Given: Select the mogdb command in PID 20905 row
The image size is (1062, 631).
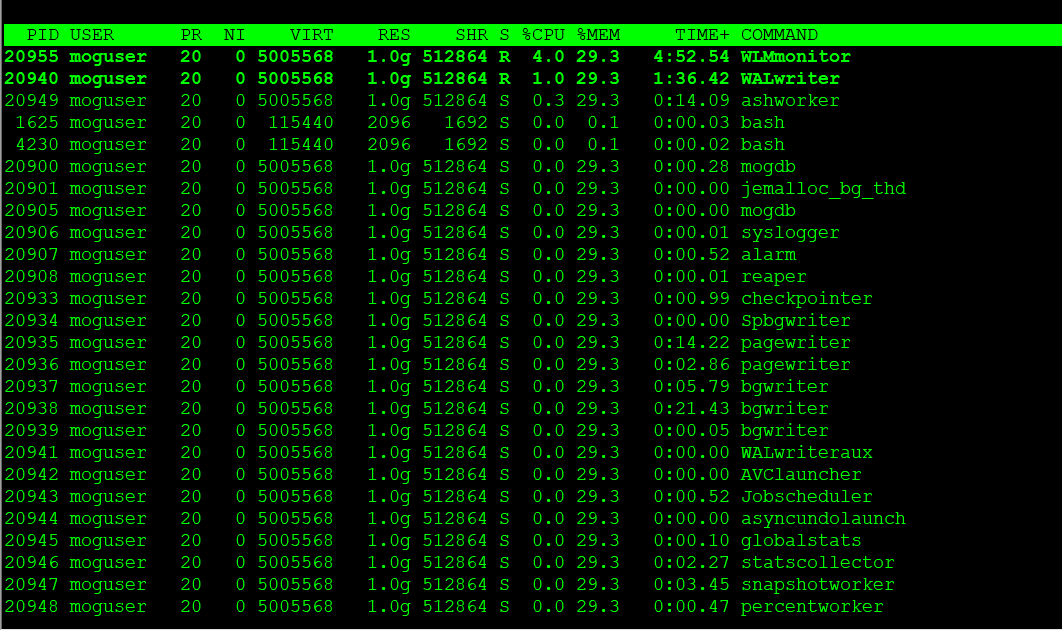Looking at the screenshot, I should 768,211.
